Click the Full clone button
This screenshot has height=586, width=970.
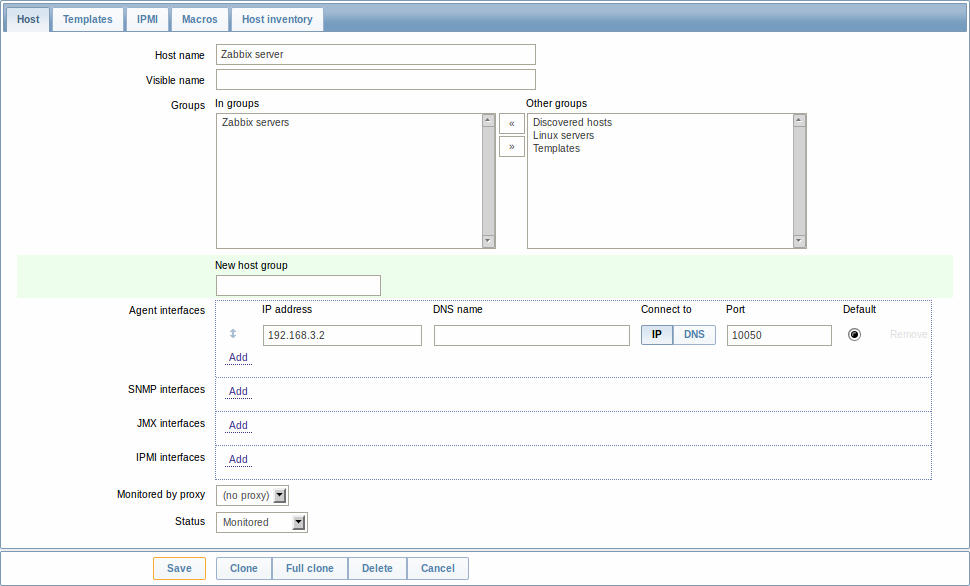[309, 569]
